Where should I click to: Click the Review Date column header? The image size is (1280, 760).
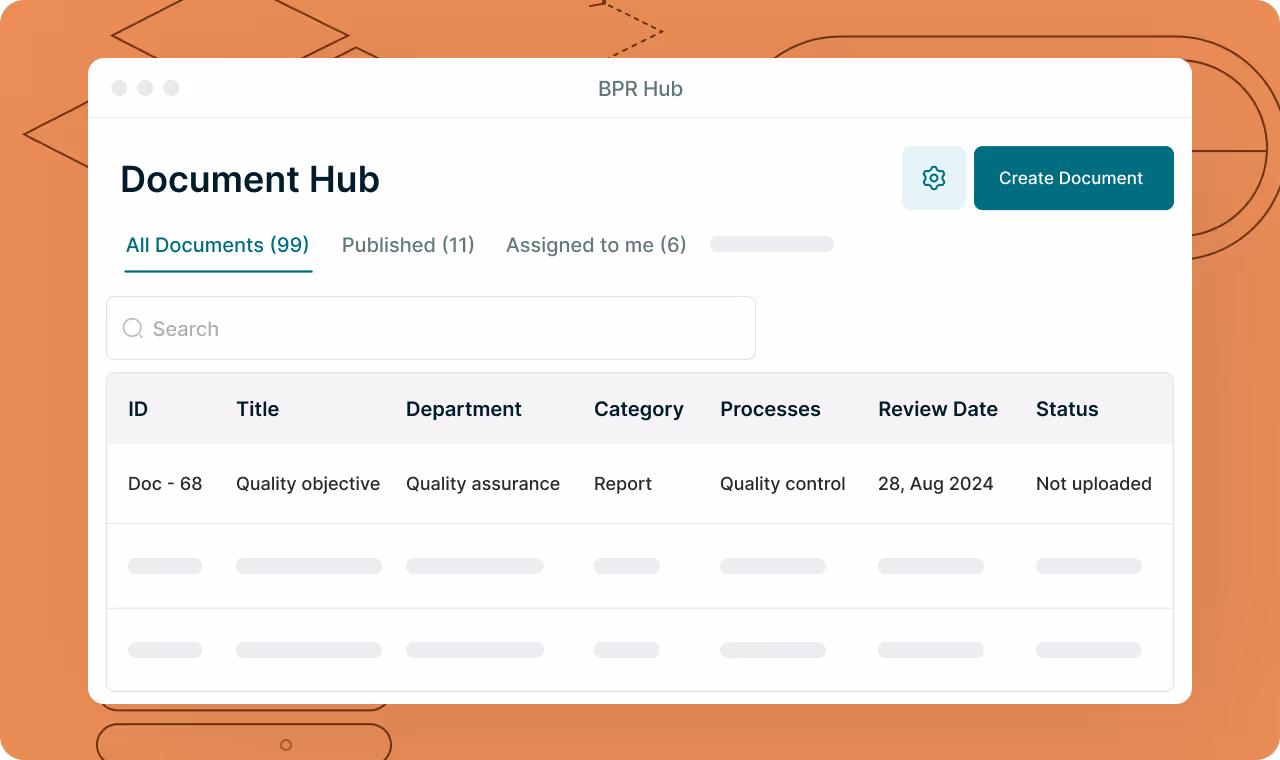point(938,409)
